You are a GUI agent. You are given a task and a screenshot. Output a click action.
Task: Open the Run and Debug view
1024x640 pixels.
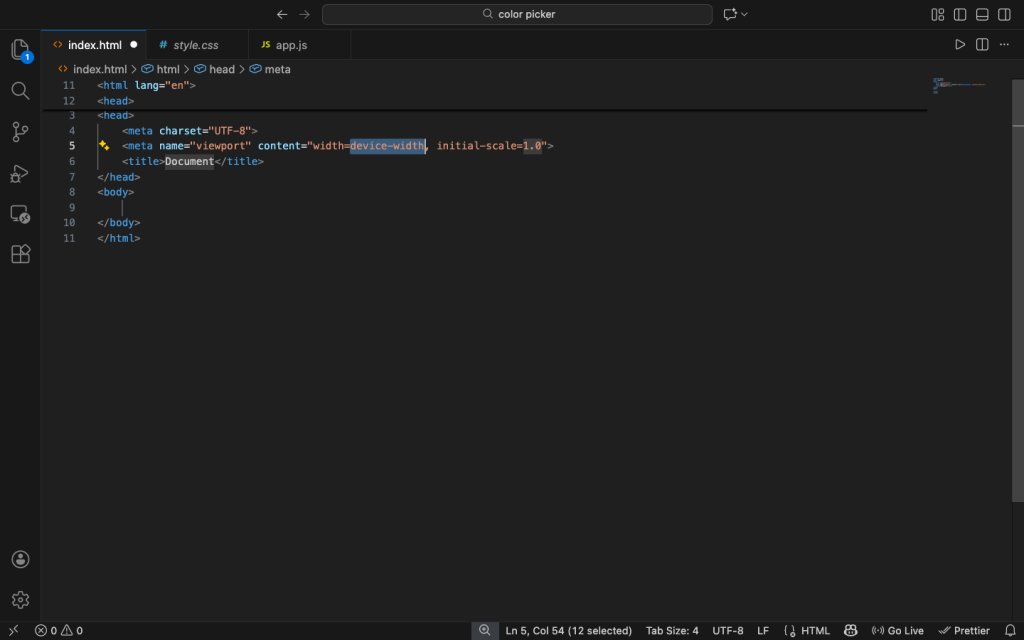(20, 173)
